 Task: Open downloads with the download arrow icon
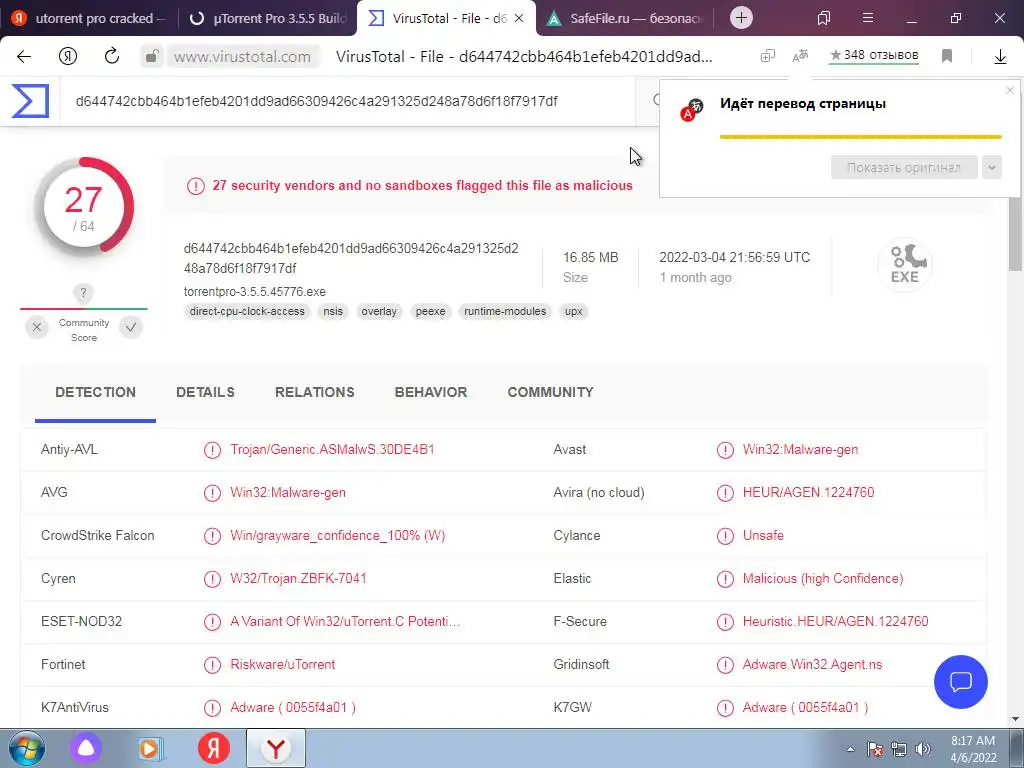point(1000,57)
